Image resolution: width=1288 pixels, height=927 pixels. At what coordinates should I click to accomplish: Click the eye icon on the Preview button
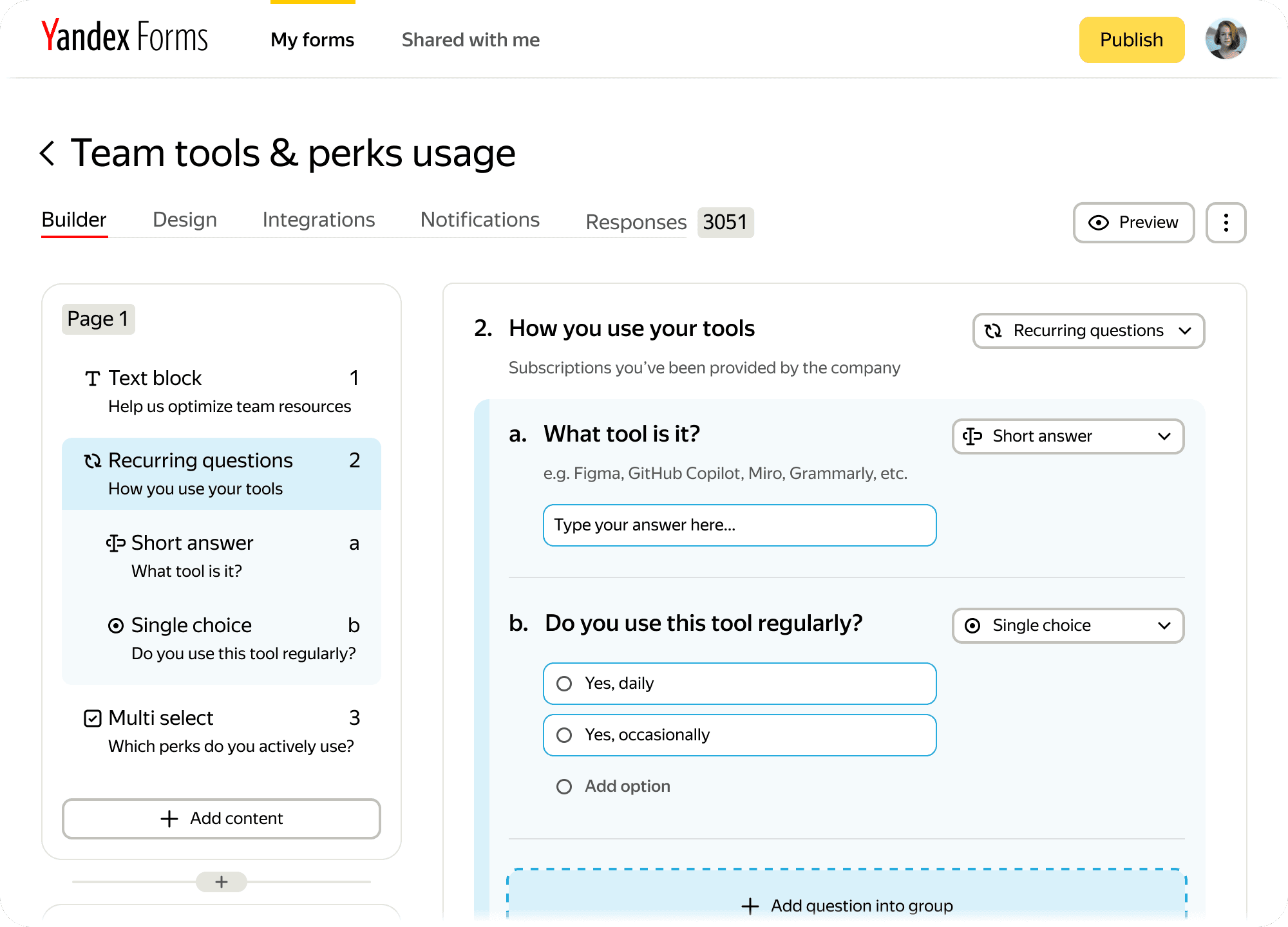click(x=1098, y=223)
